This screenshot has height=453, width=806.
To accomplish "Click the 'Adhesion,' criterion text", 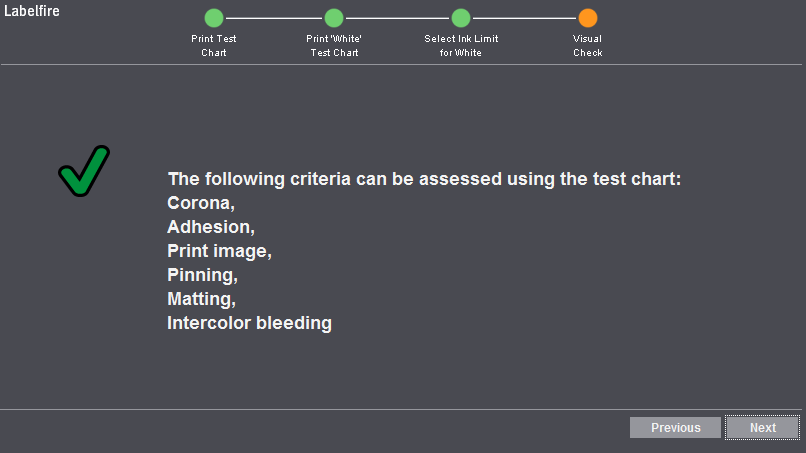I will [211, 227].
